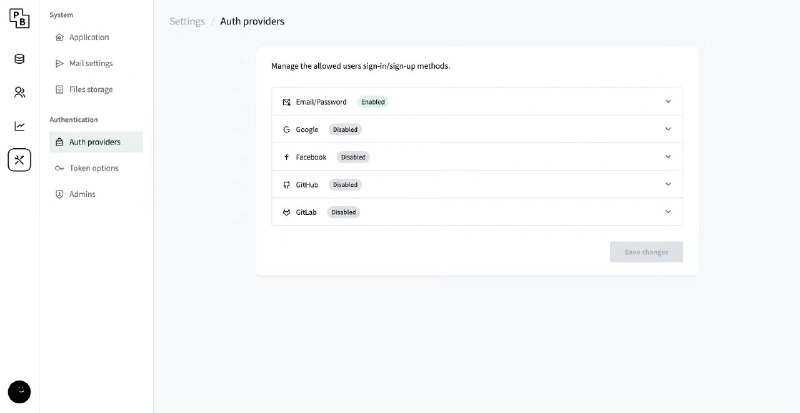Expand the Facebook provider chevron
800x413 pixels.
click(668, 156)
